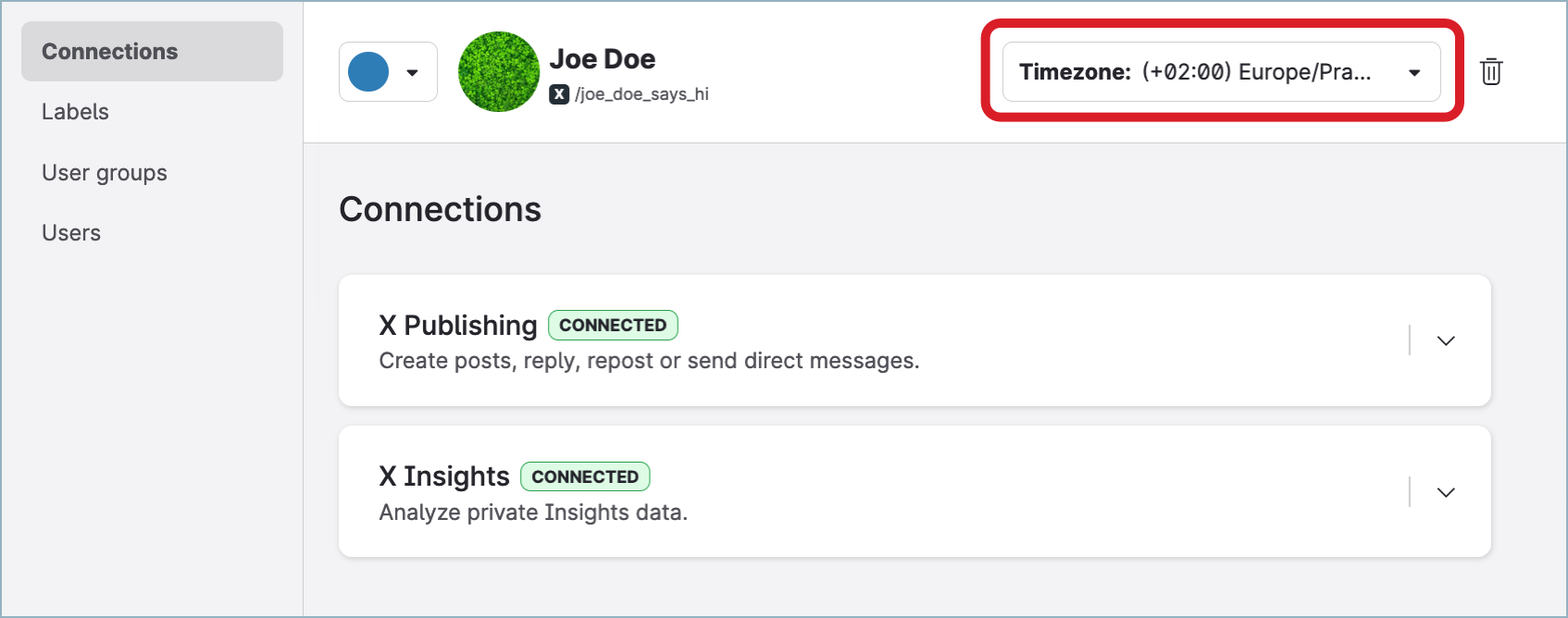Click the X Insights title
1568x618 pixels.
[444, 476]
